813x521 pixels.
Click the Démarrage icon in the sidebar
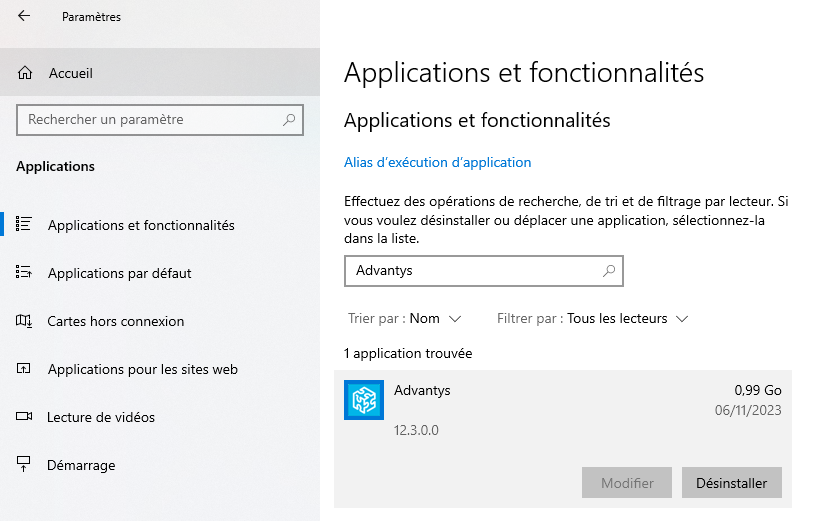pyautogui.click(x=25, y=465)
